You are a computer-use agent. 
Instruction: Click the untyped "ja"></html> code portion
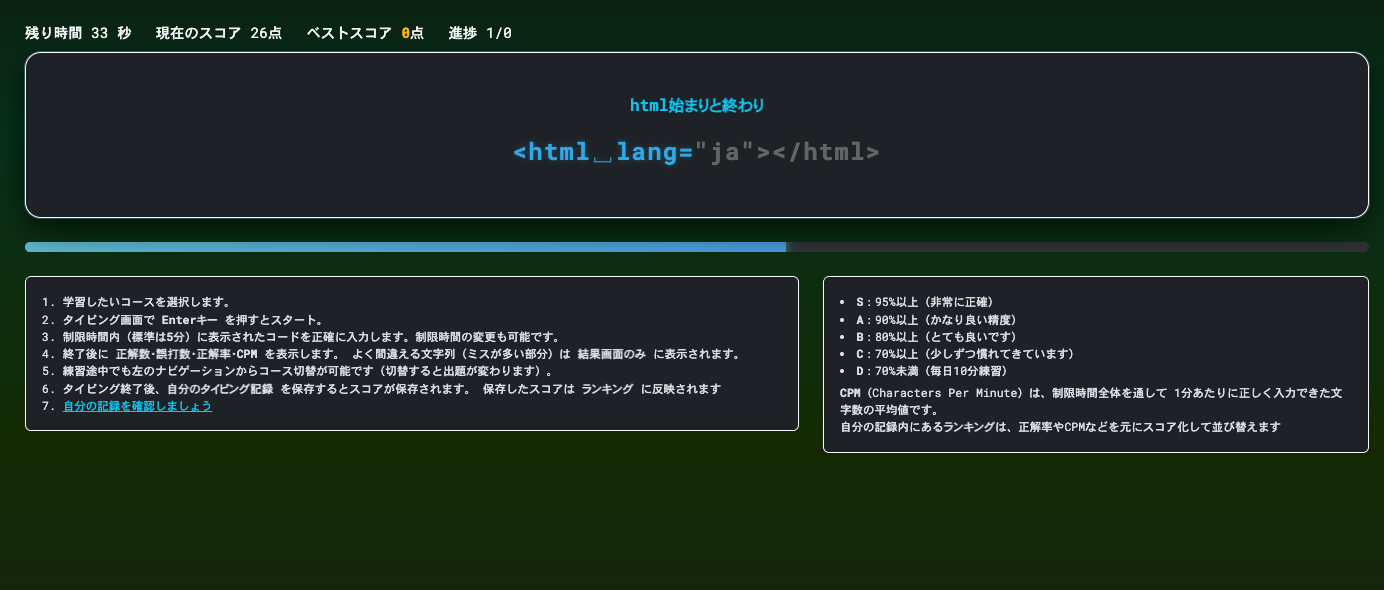(788, 152)
